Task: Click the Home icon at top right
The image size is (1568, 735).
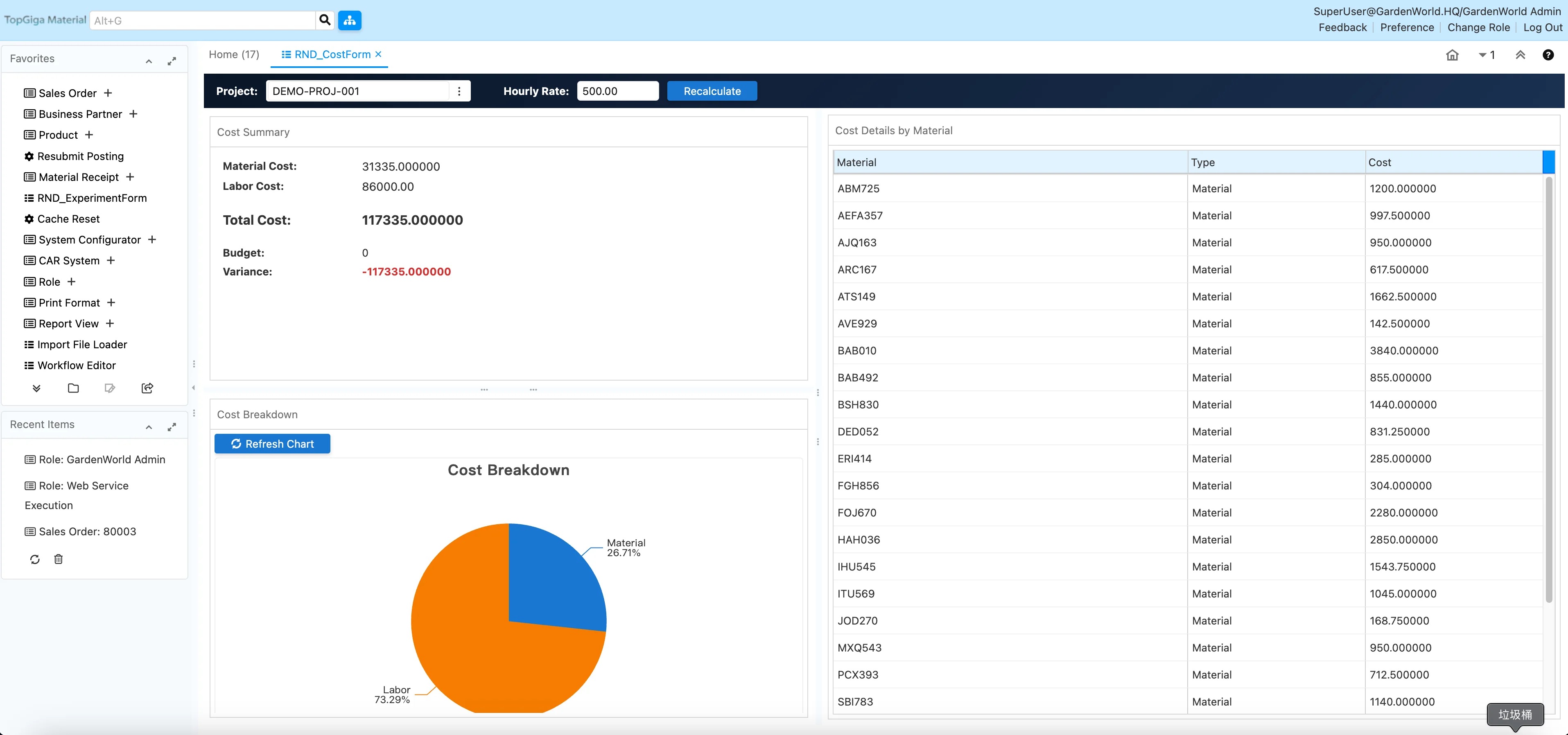Action: click(x=1452, y=55)
